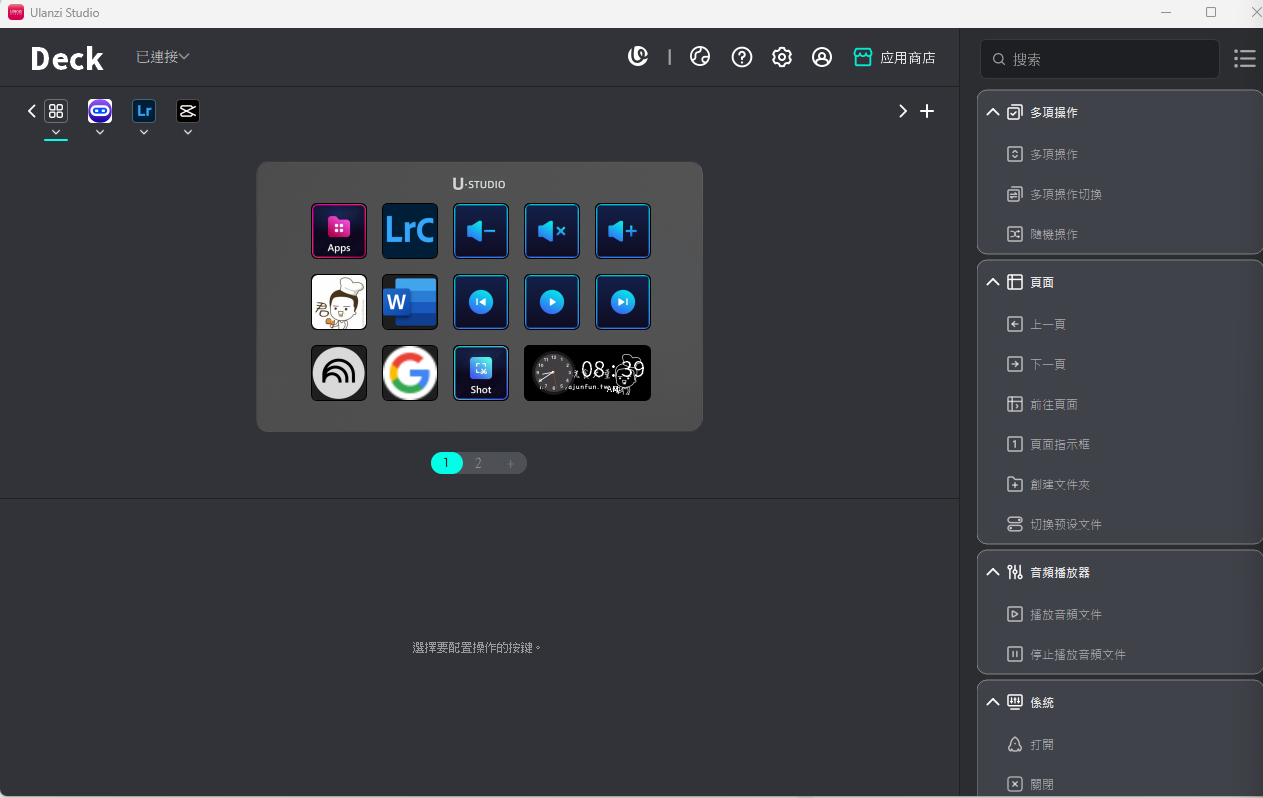Collapse the 系統 group

point(993,703)
